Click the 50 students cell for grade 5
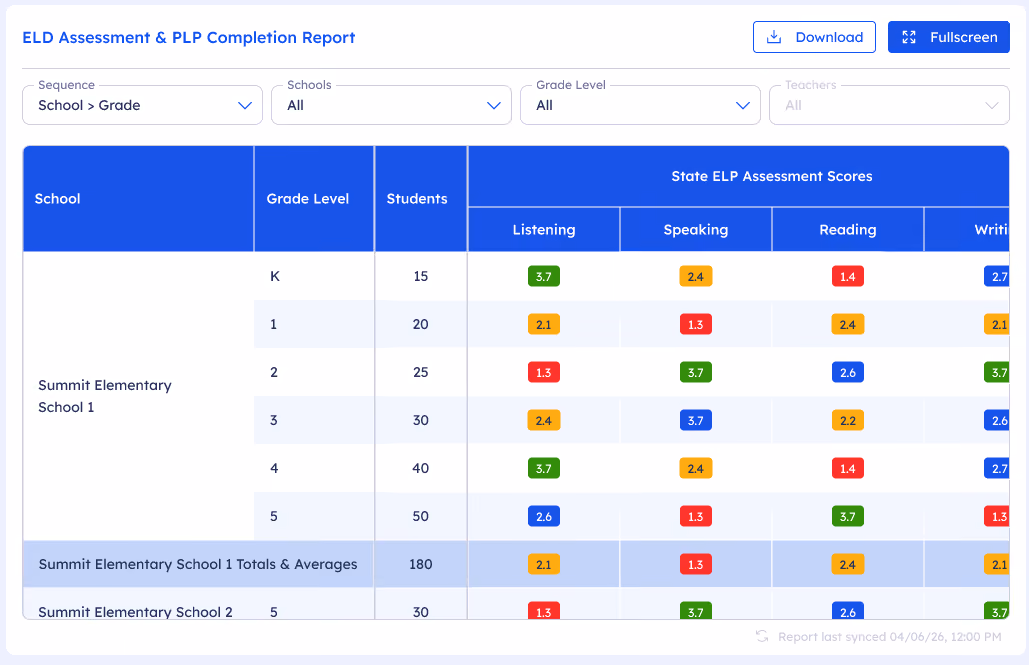The height and width of the screenshot is (665, 1029). tap(421, 516)
